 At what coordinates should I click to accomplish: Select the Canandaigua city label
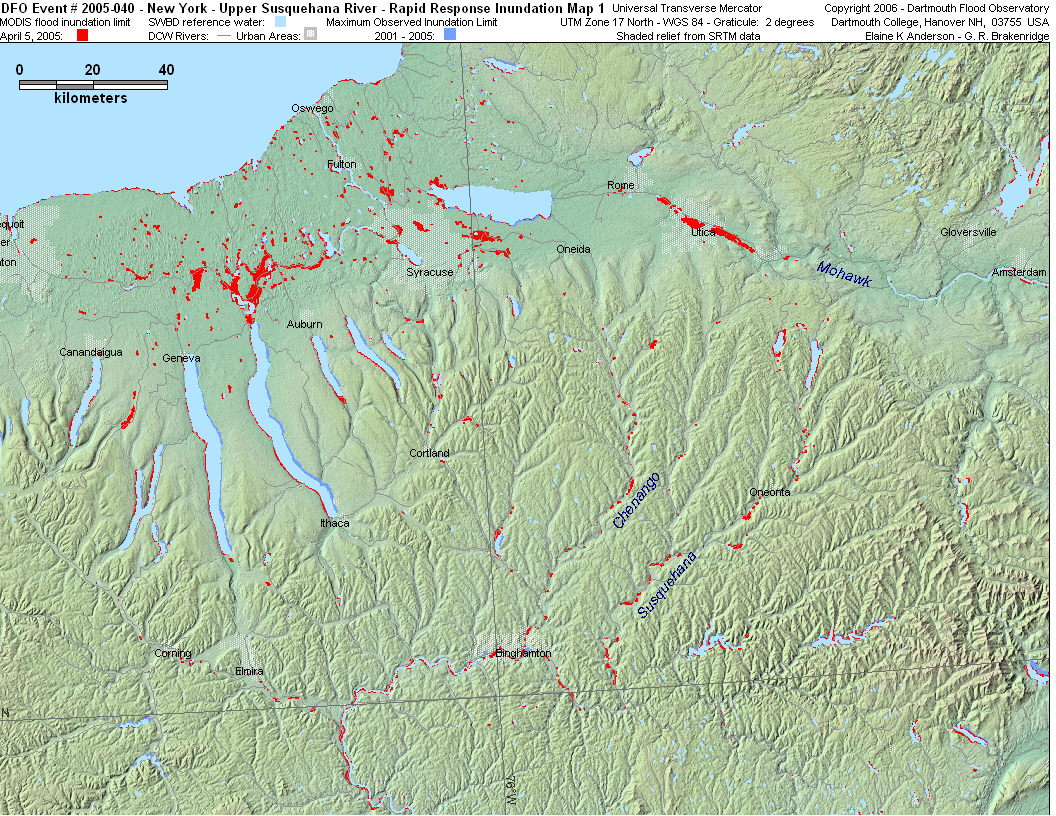[91, 352]
